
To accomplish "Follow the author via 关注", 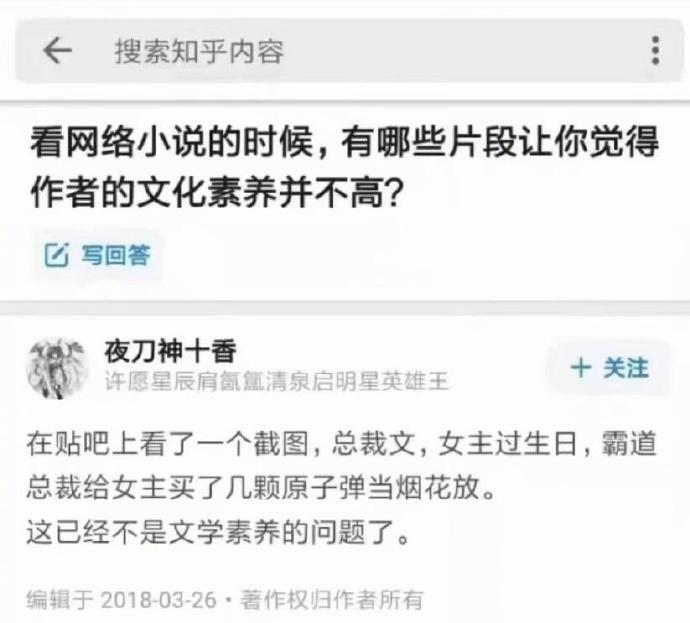I will pos(609,368).
